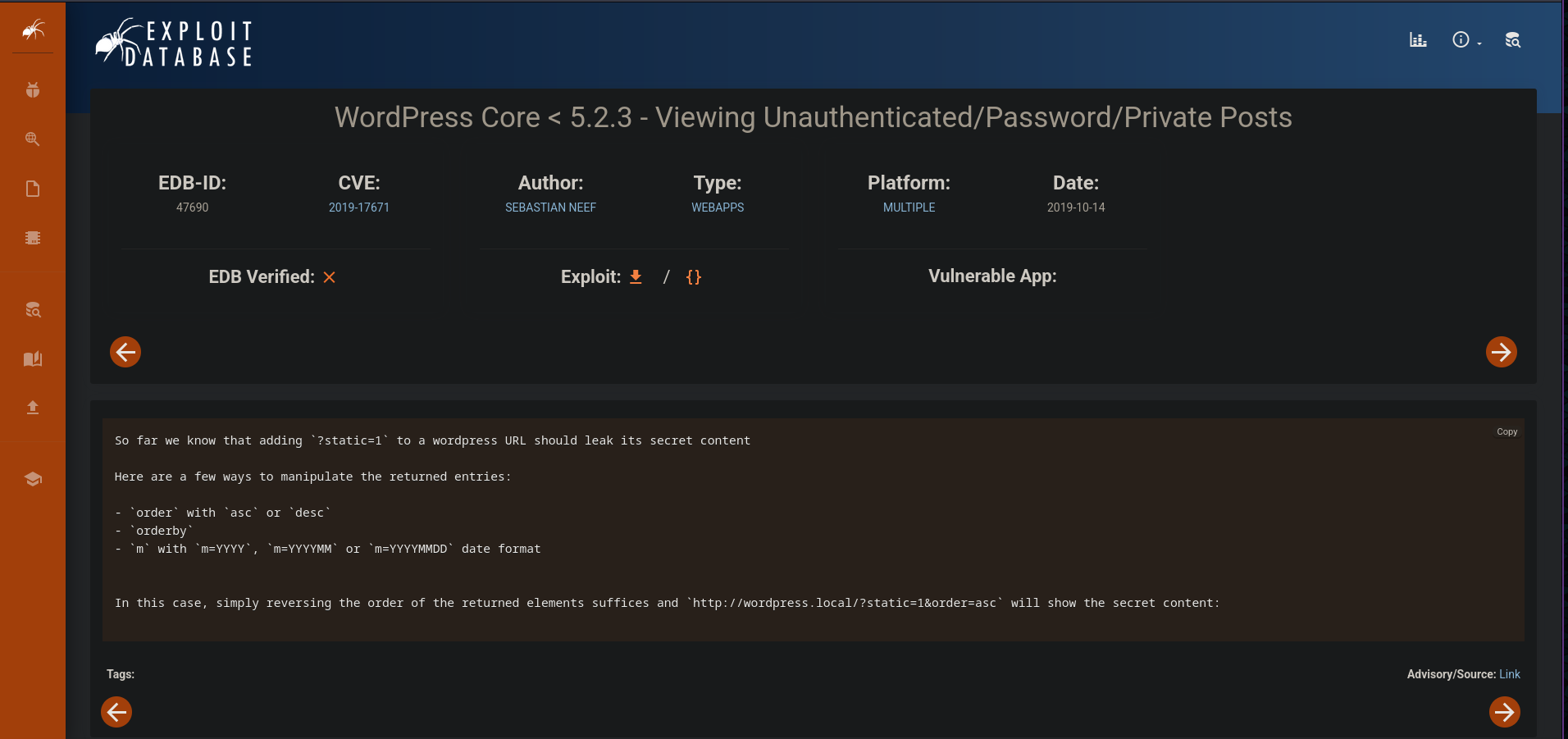The image size is (1568, 739).
Task: Click the Exploit Database header logo
Action: (174, 43)
